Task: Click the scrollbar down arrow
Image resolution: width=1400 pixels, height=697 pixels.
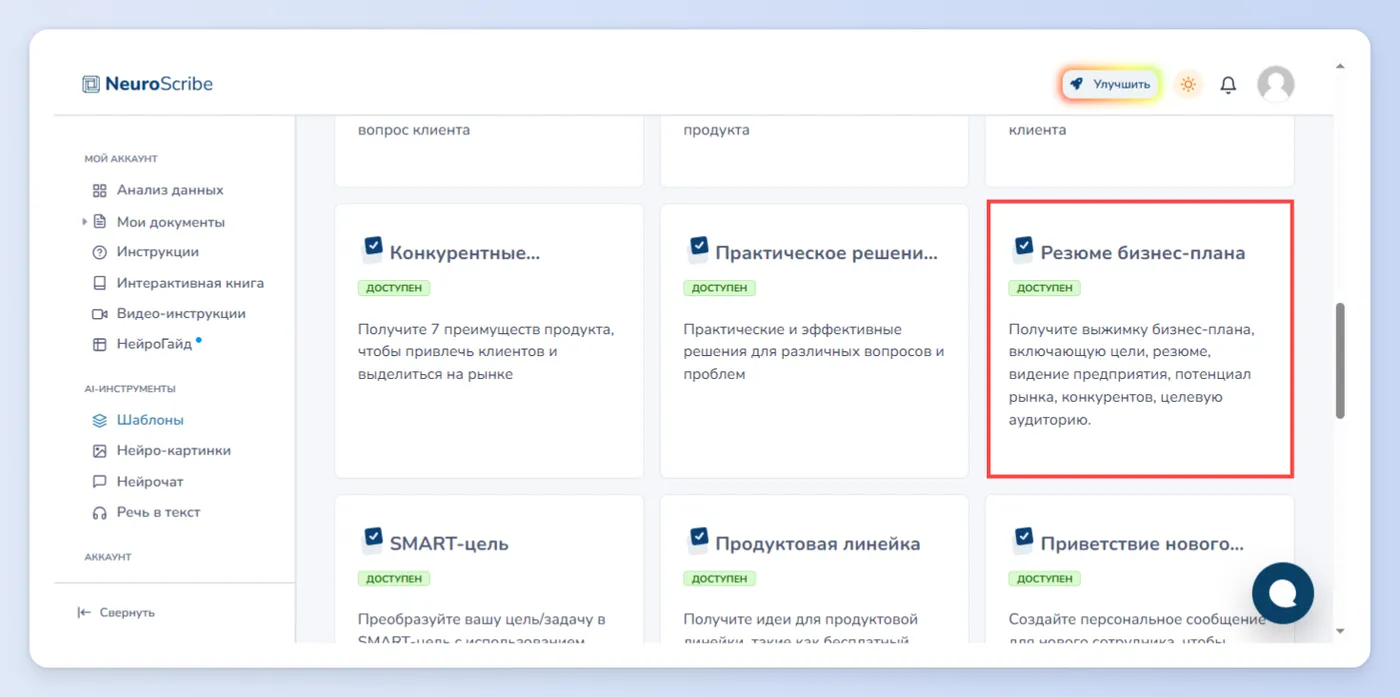Action: (1340, 631)
